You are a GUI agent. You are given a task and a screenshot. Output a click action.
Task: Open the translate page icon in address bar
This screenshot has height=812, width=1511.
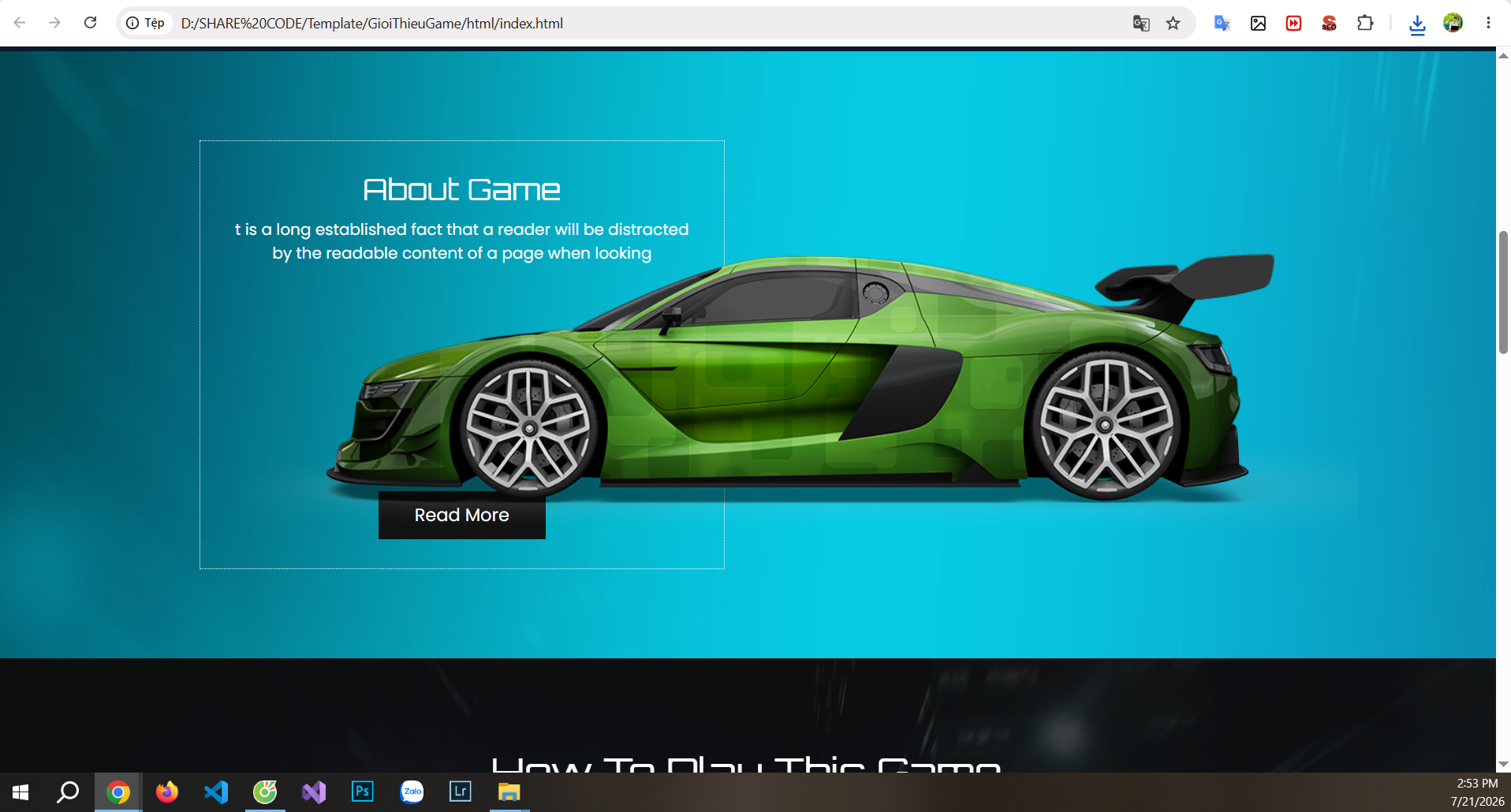click(x=1141, y=23)
